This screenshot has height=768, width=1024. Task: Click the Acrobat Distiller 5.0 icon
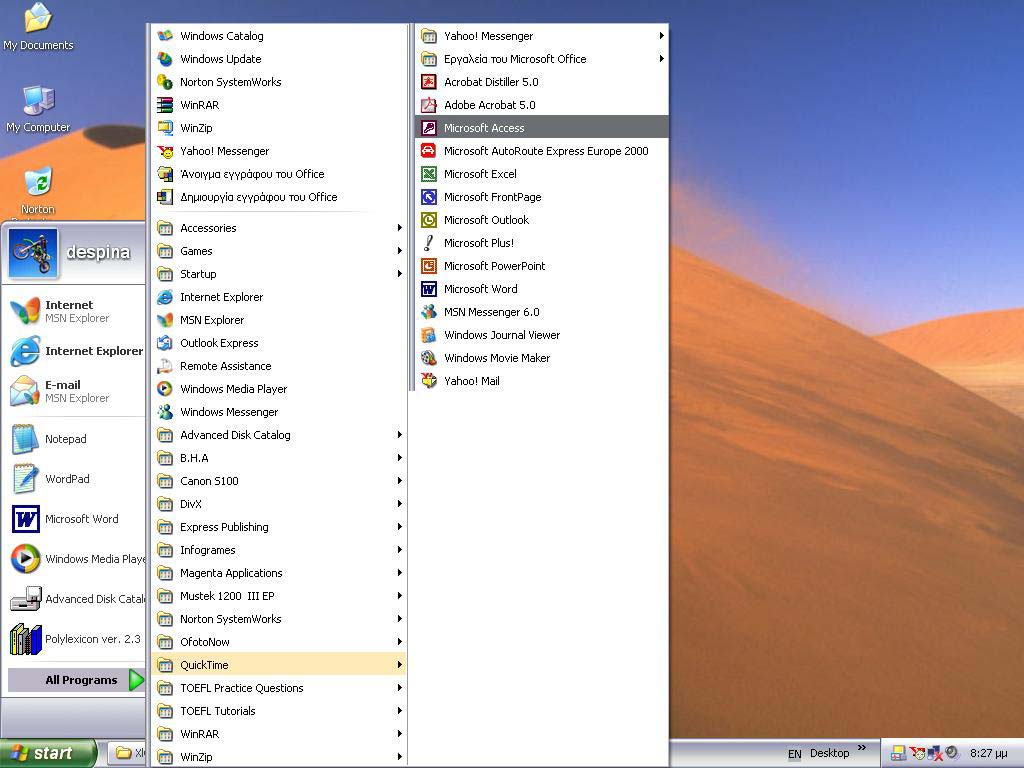pyautogui.click(x=428, y=82)
